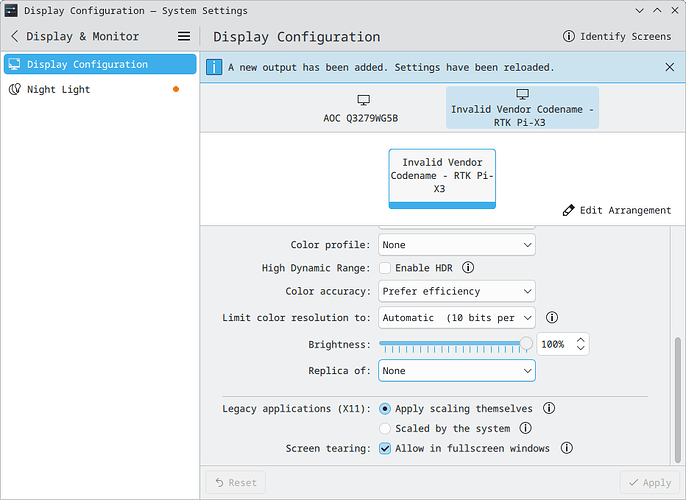686x500 pixels.
Task: Open Color accuracy dropdown
Action: click(x=456, y=291)
